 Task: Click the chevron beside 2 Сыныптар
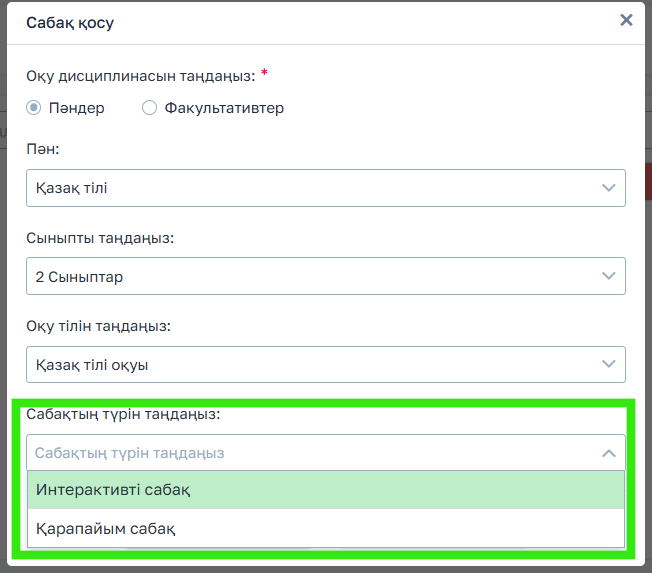coord(608,276)
